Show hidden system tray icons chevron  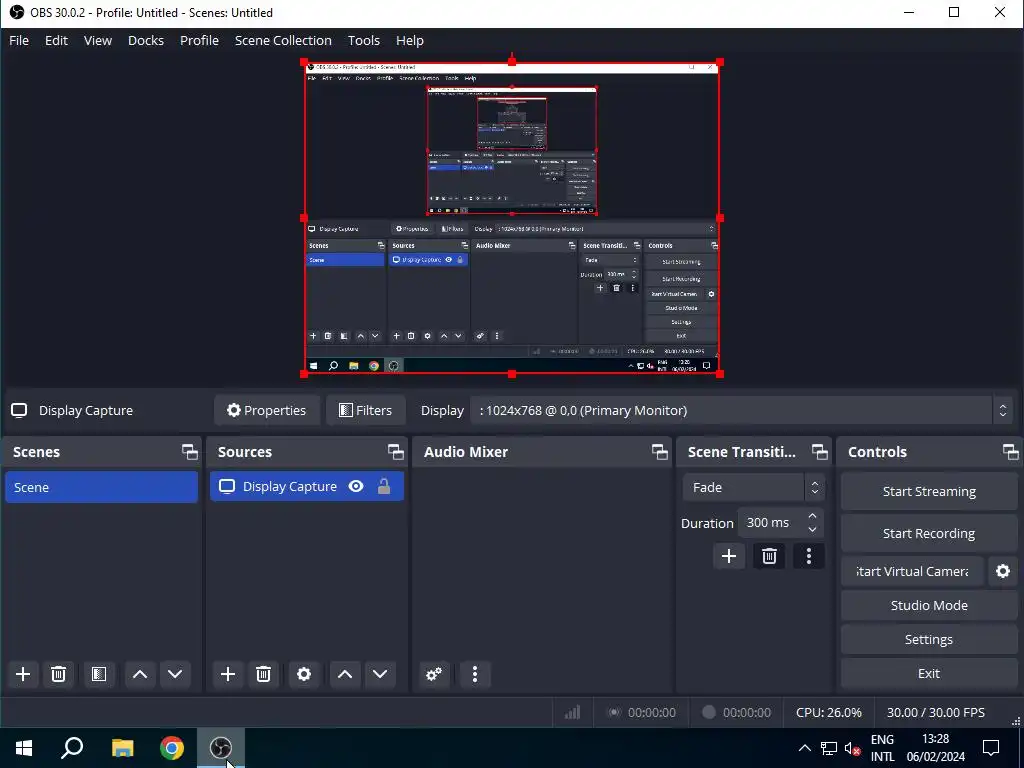[x=805, y=748]
